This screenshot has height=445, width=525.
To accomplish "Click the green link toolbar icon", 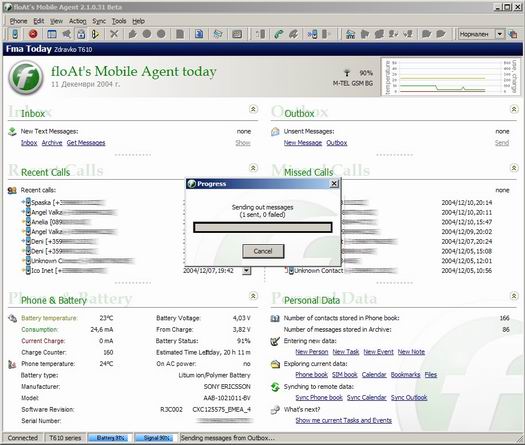I will pos(279,34).
